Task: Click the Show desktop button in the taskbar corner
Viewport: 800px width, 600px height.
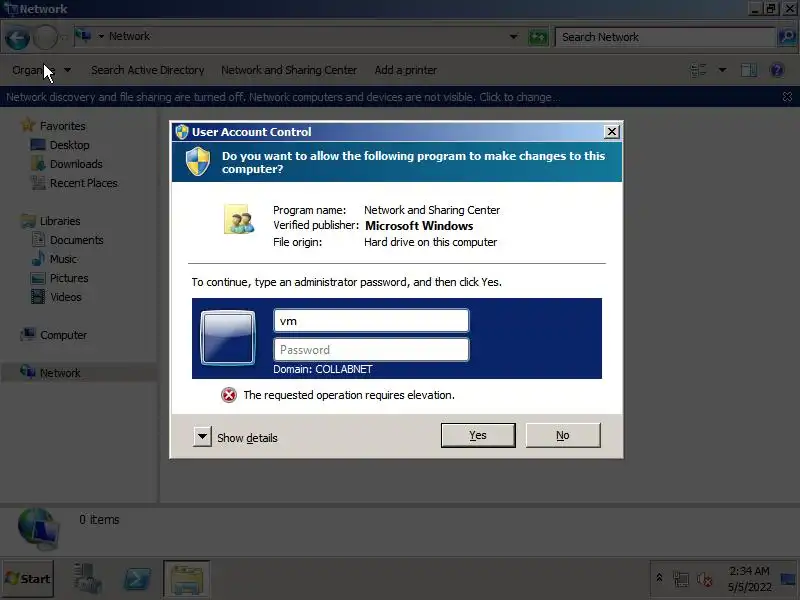Action: tap(789, 579)
